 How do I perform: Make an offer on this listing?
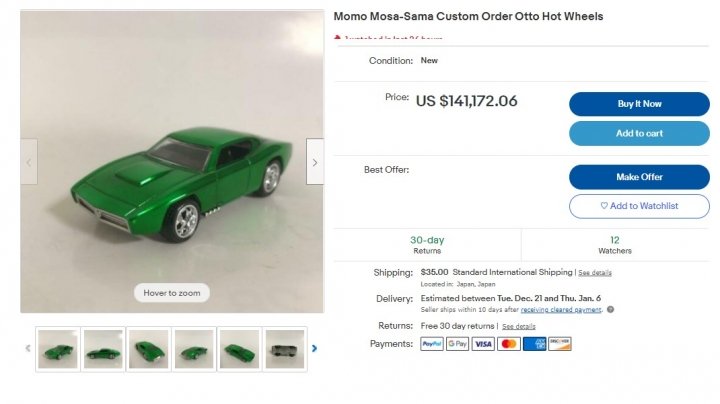pyautogui.click(x=639, y=177)
